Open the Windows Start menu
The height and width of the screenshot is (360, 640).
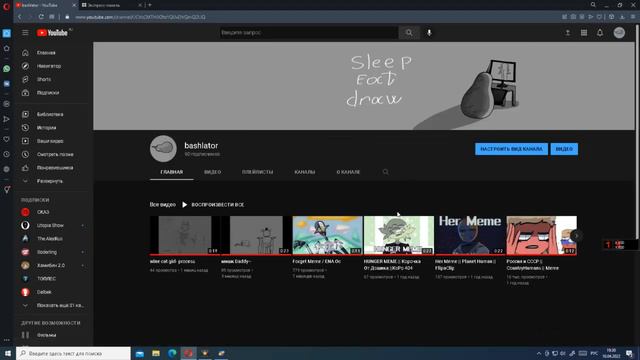[x=8, y=353]
